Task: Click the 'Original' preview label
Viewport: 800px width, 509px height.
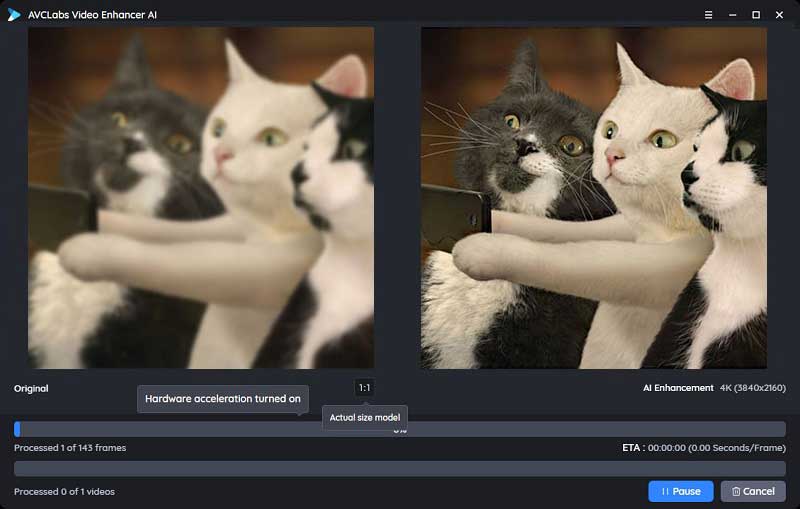Action: pos(31,389)
